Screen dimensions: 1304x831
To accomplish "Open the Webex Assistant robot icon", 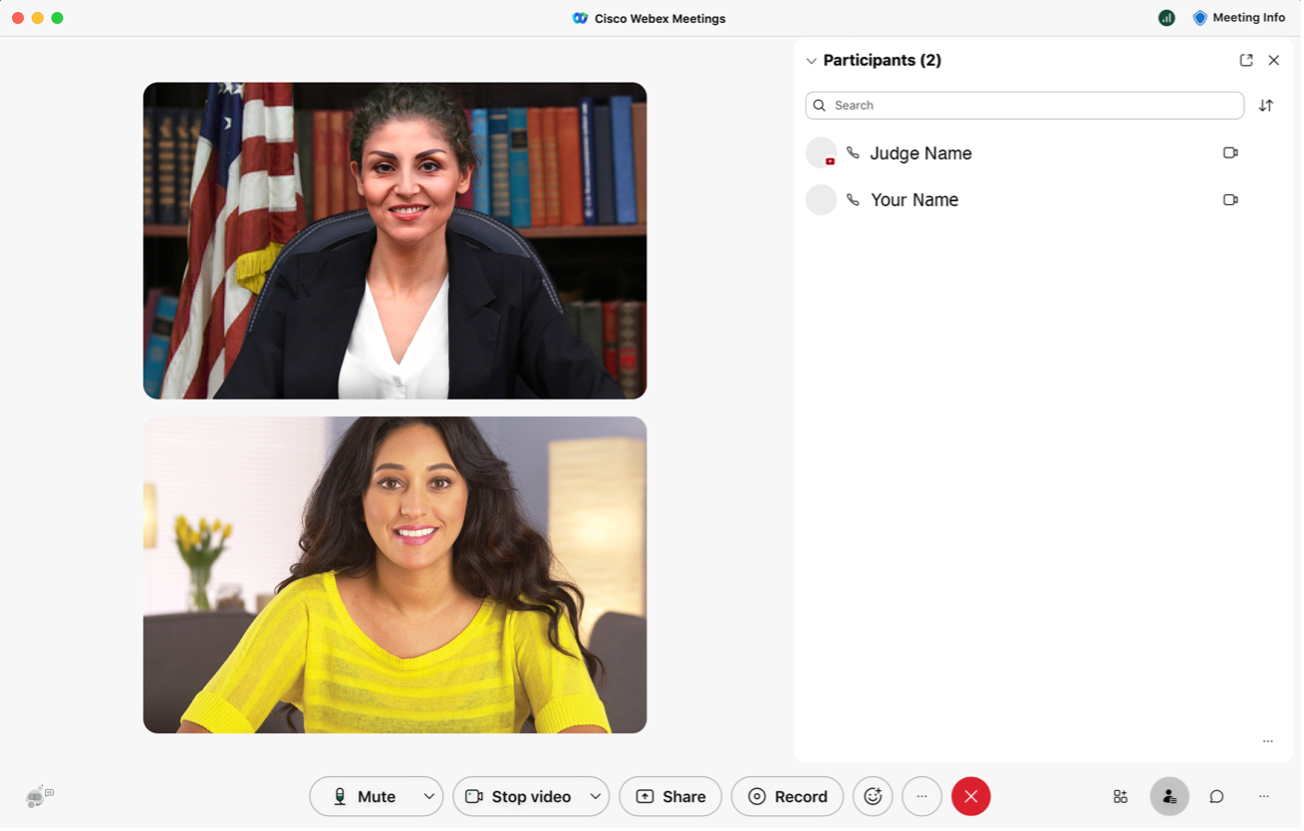I will (x=39, y=796).
